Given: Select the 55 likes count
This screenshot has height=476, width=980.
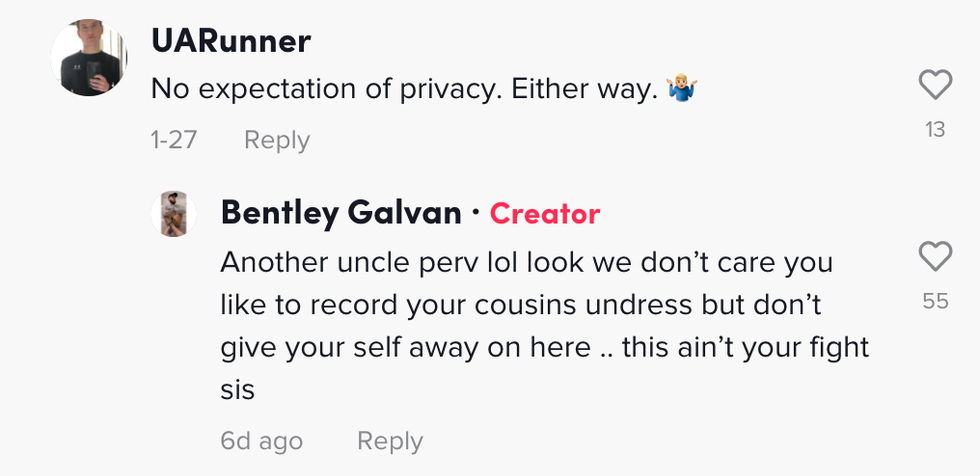Looking at the screenshot, I should 935,300.
